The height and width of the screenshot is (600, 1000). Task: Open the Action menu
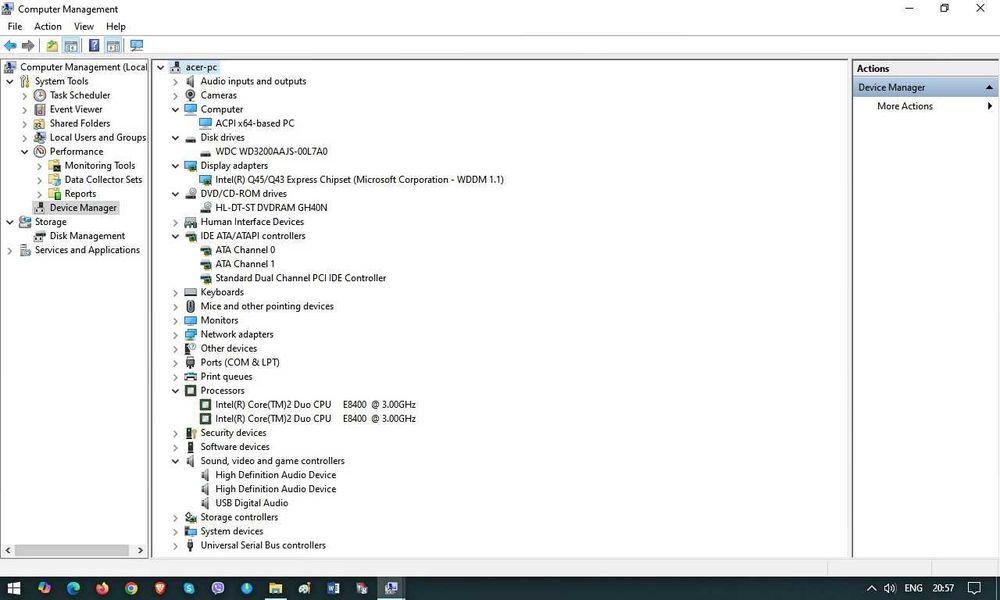(x=48, y=26)
